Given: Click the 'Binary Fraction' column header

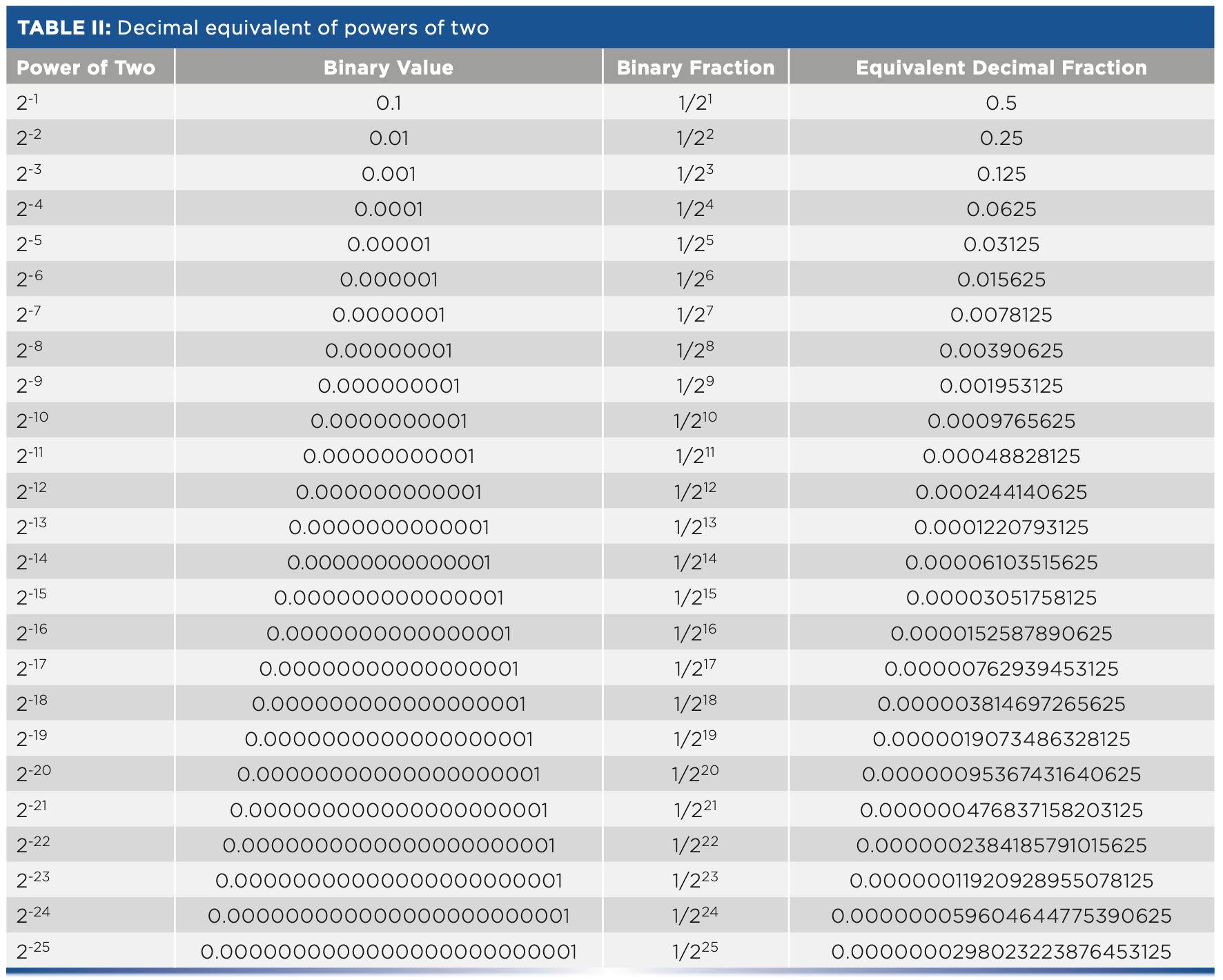Looking at the screenshot, I should click(x=695, y=68).
